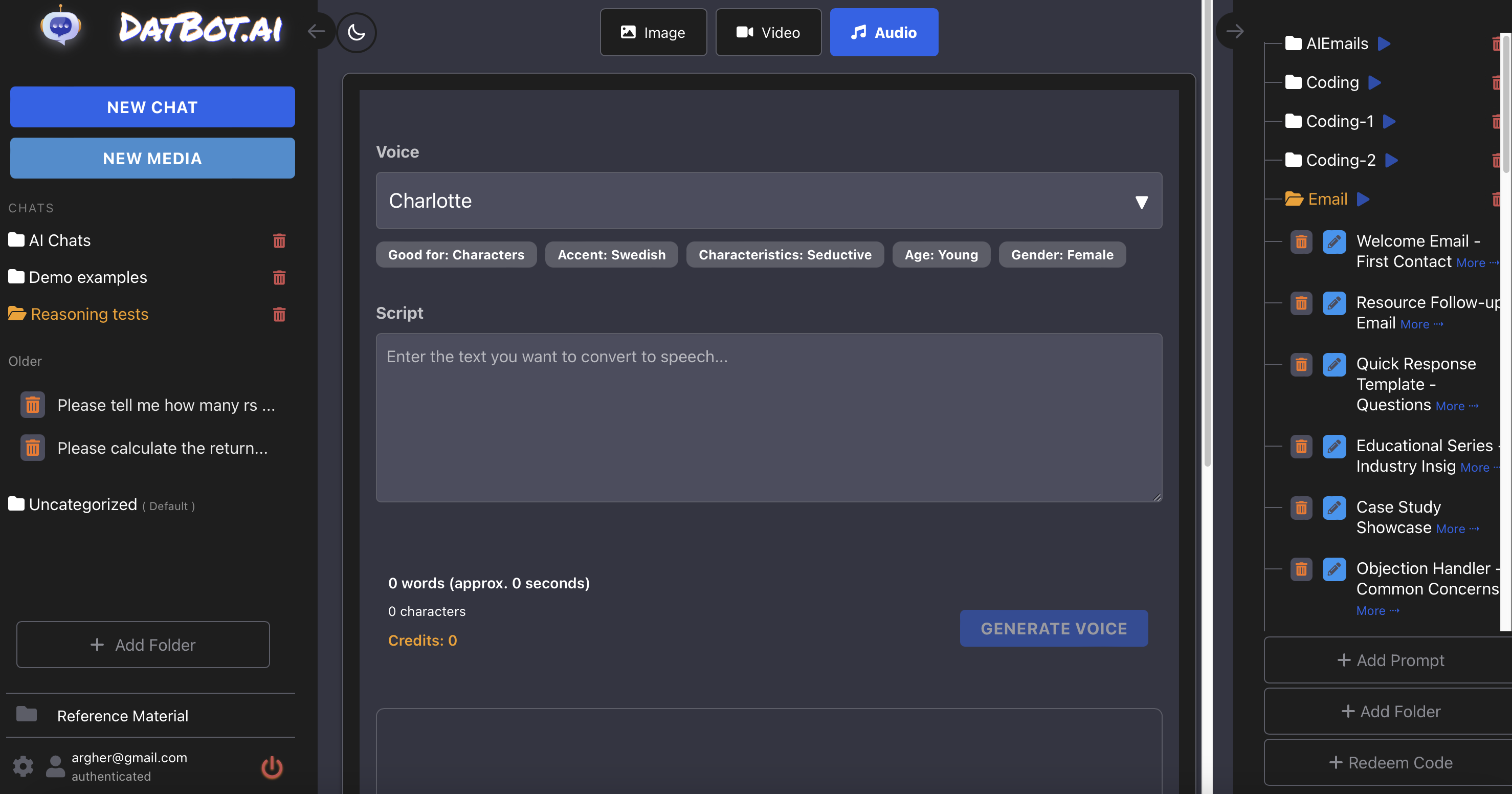Collapse right prompts panel with arrow
This screenshot has width=1512, height=794.
click(1234, 32)
